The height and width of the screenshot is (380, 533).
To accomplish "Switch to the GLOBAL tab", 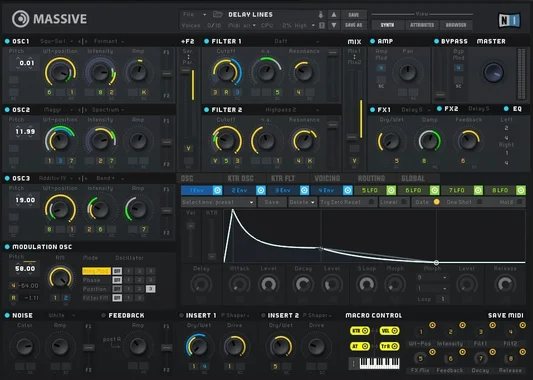I will click(x=413, y=178).
